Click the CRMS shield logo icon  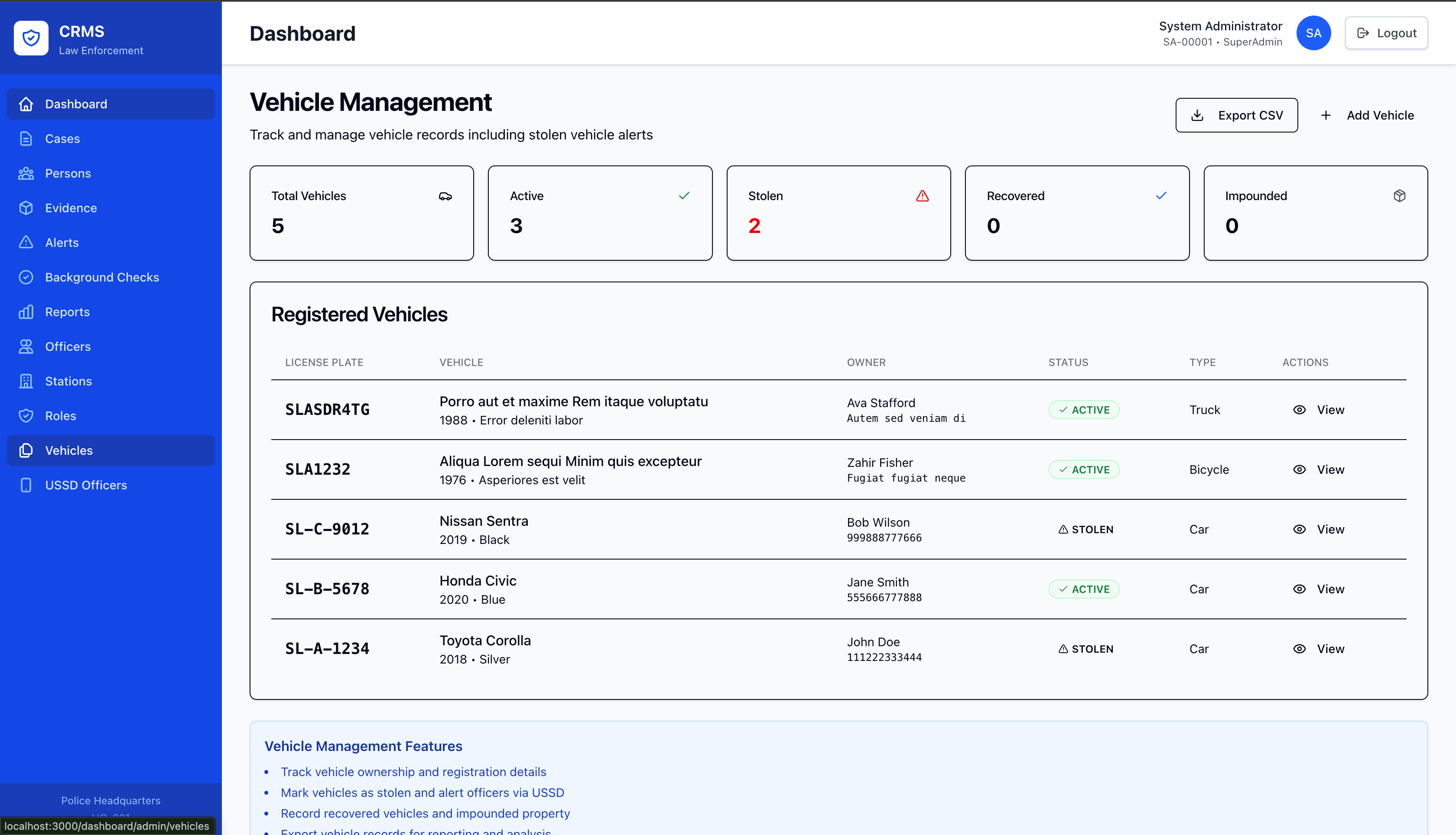click(31, 39)
